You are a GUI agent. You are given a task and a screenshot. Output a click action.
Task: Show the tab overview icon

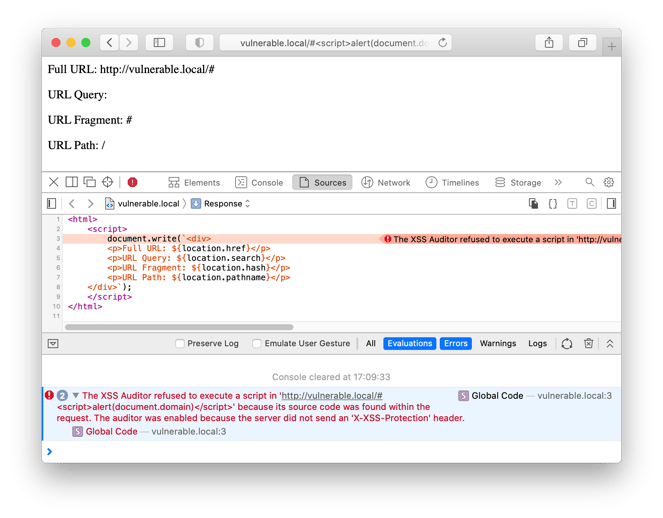[x=582, y=43]
